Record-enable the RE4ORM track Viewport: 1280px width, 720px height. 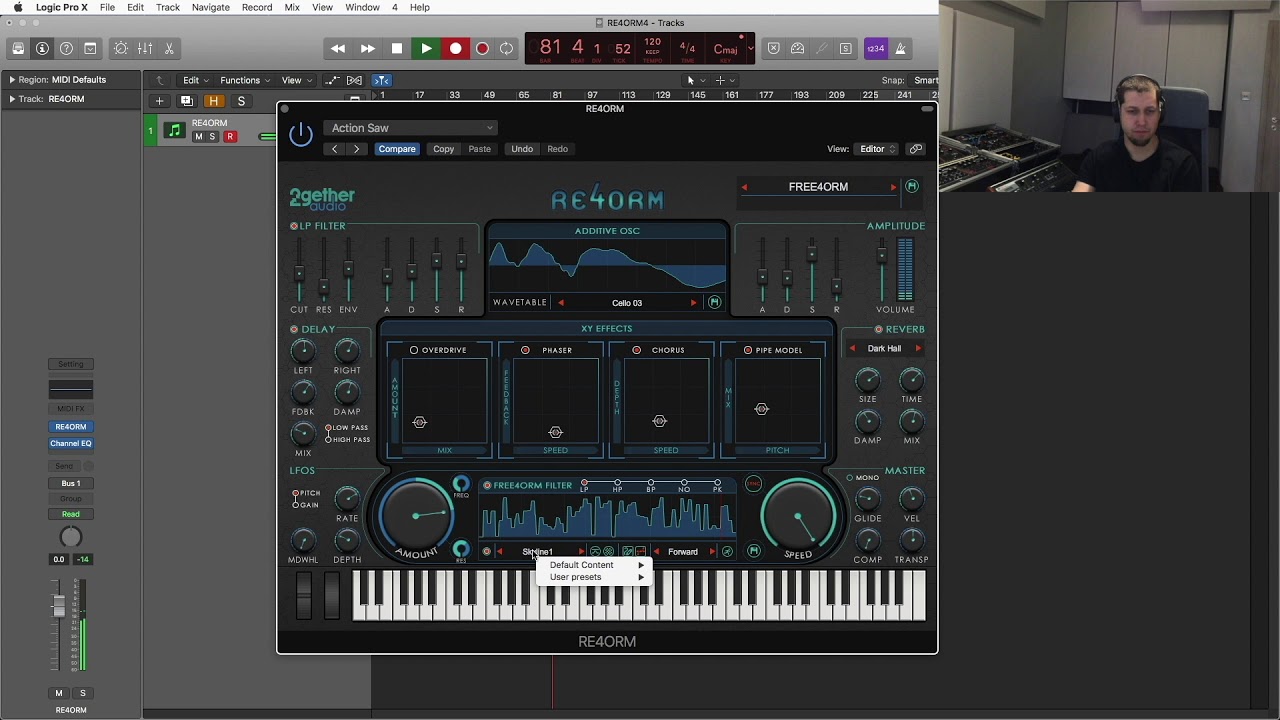pyautogui.click(x=230, y=136)
